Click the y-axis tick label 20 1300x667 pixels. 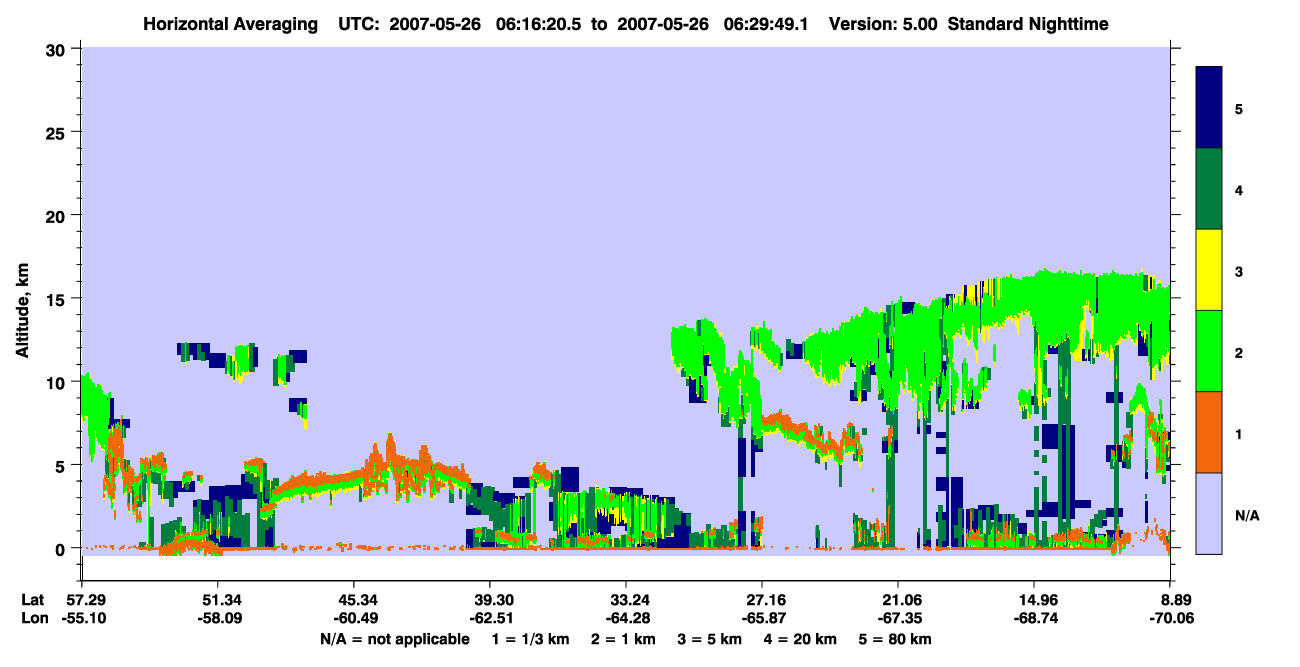coord(58,216)
